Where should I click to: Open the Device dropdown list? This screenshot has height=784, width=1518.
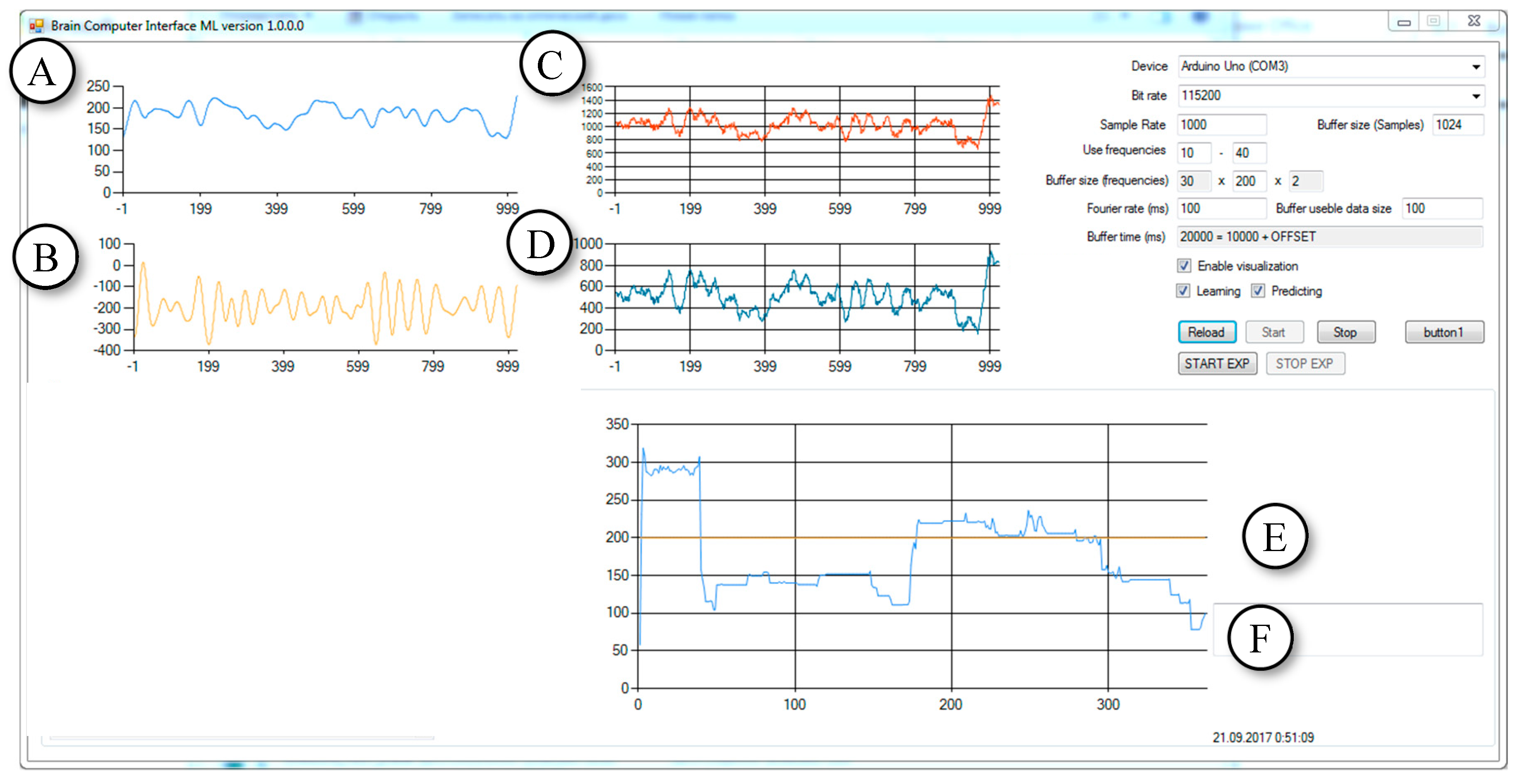click(x=1475, y=67)
